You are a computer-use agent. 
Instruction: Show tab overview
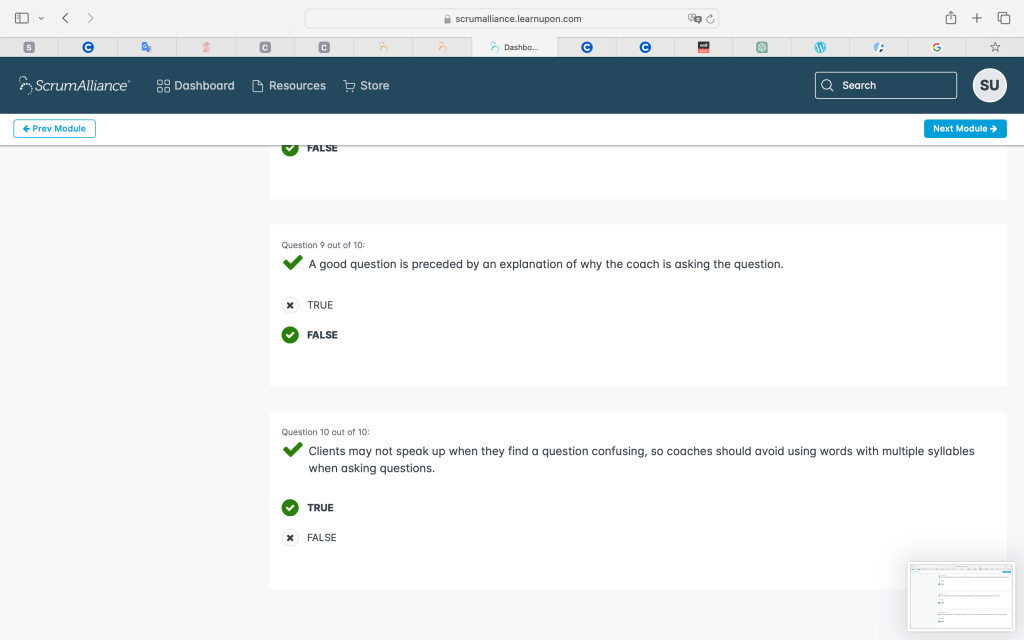click(1003, 18)
